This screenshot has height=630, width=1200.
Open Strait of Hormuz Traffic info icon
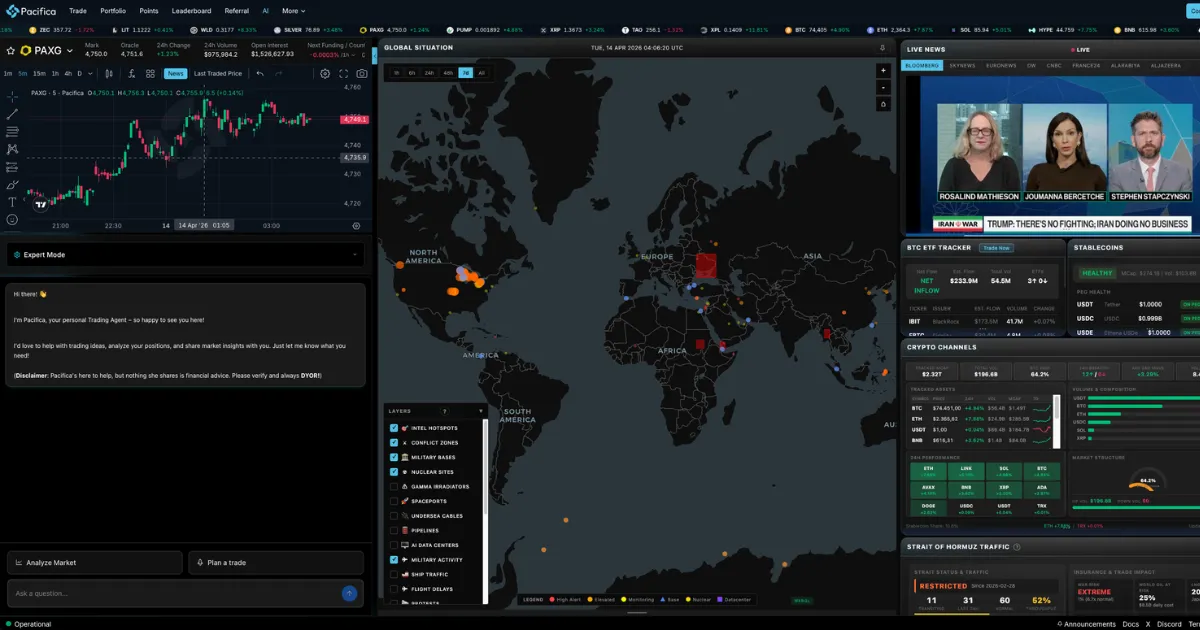[1017, 547]
